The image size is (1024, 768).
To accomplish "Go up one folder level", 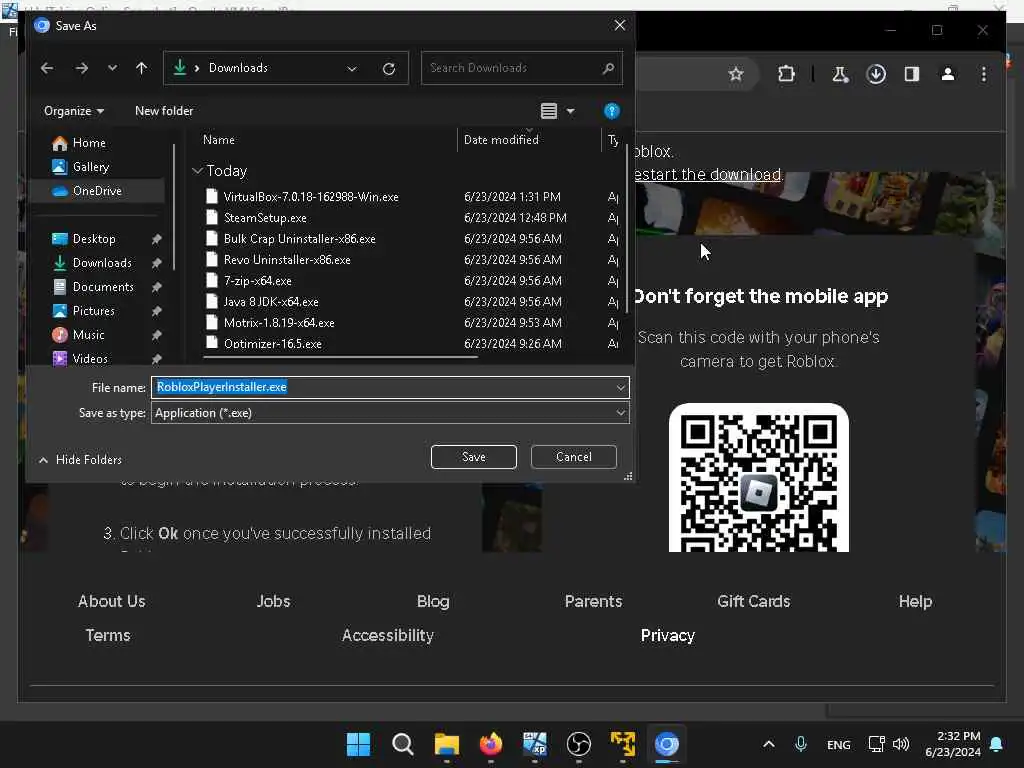I will tap(142, 68).
